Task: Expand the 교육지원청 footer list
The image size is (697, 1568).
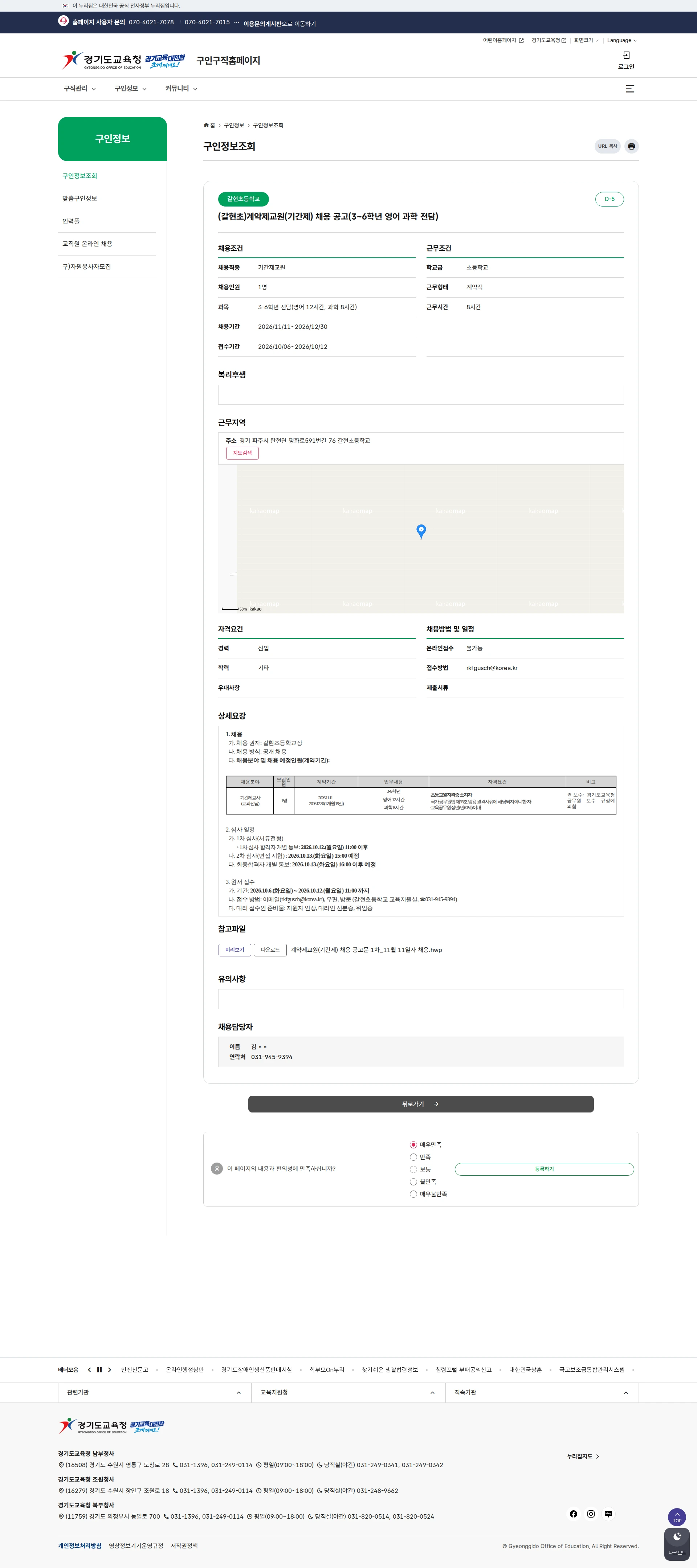Action: (x=348, y=1393)
